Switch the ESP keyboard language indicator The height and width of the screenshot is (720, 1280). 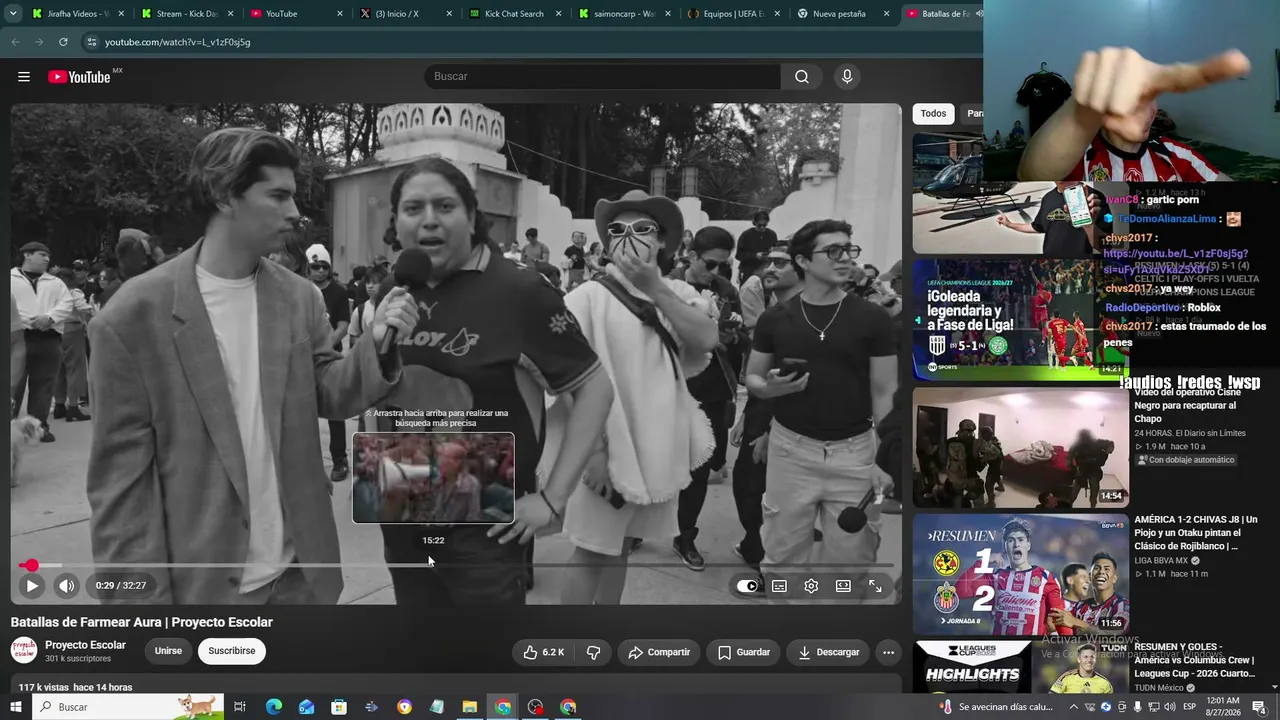pyautogui.click(x=1190, y=707)
